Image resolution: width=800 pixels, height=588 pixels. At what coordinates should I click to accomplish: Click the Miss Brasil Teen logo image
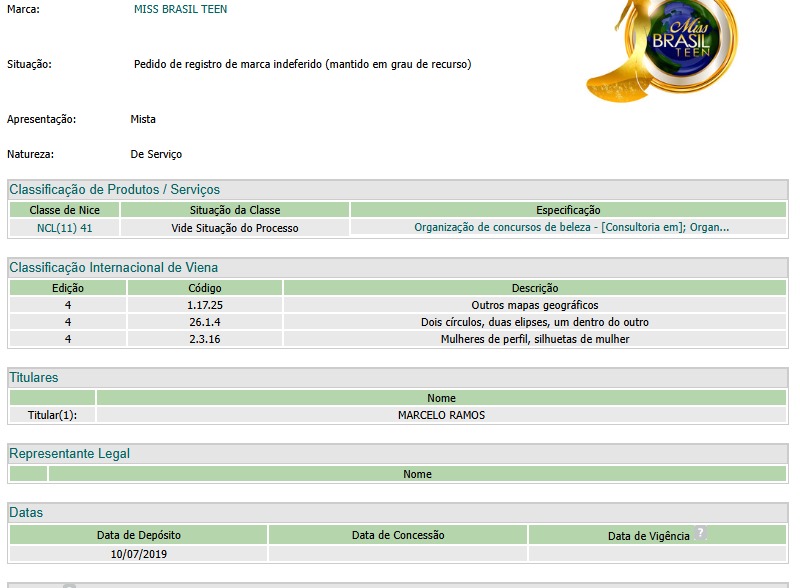click(x=662, y=50)
